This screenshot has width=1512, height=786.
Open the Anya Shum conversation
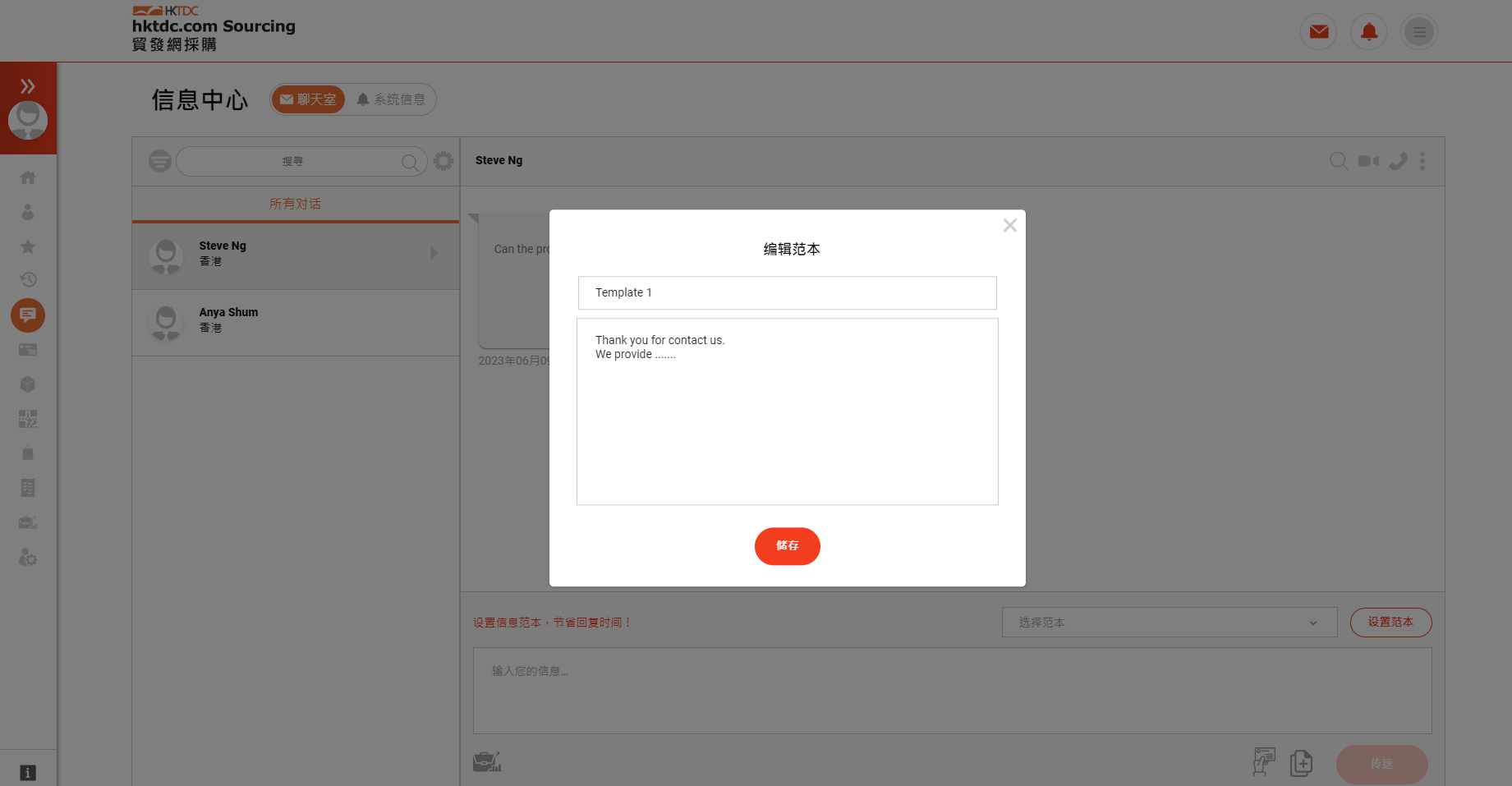click(x=296, y=323)
